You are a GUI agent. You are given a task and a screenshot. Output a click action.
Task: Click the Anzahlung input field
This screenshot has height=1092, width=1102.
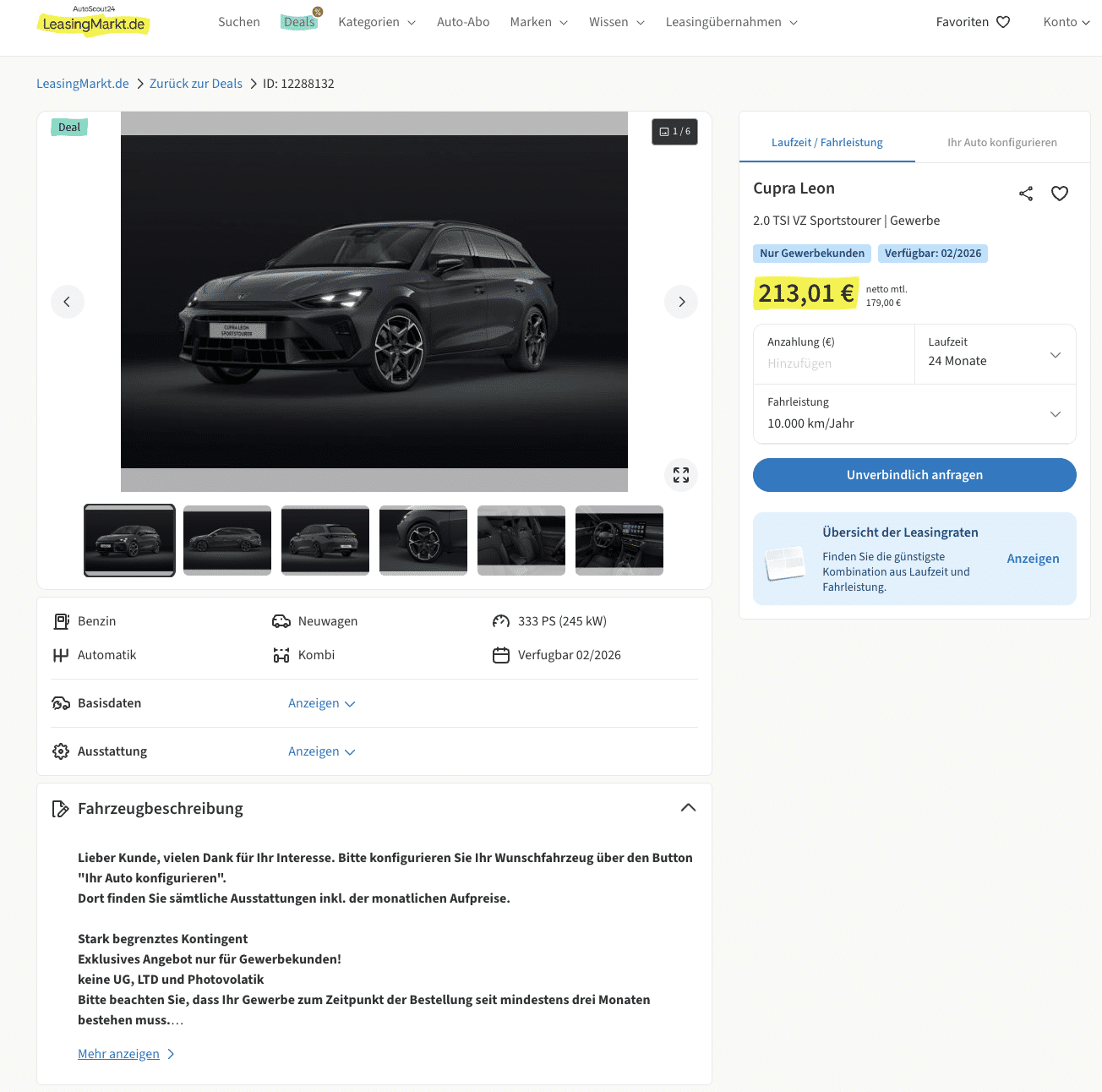tap(832, 363)
